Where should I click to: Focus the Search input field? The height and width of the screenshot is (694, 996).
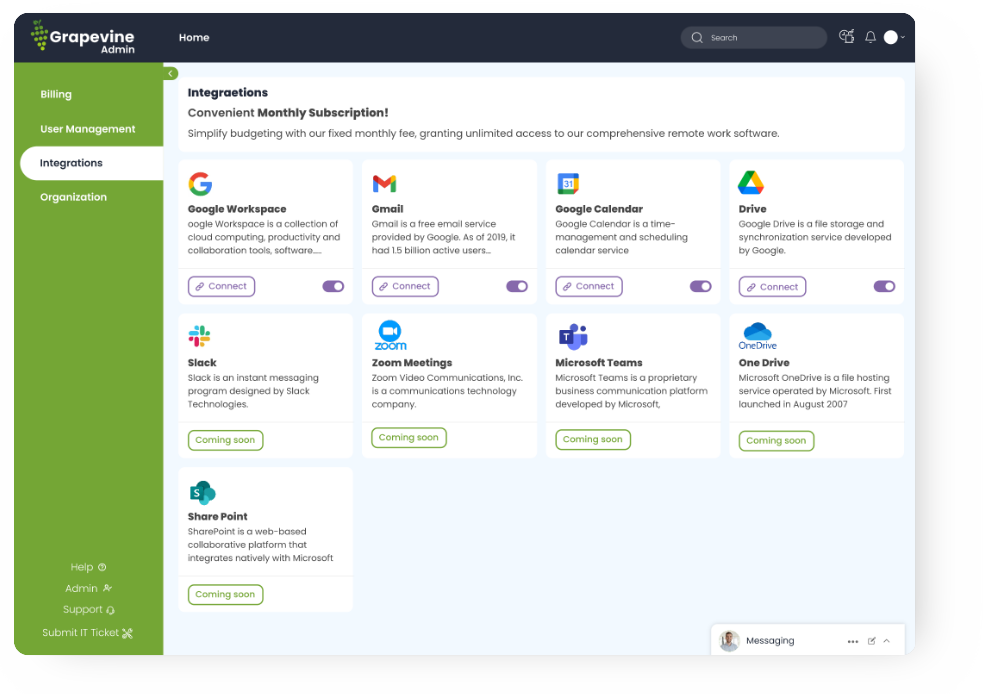pyautogui.click(x=760, y=38)
